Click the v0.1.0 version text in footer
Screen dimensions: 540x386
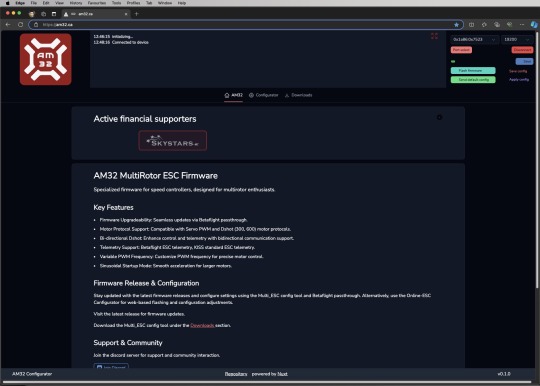(x=504, y=374)
